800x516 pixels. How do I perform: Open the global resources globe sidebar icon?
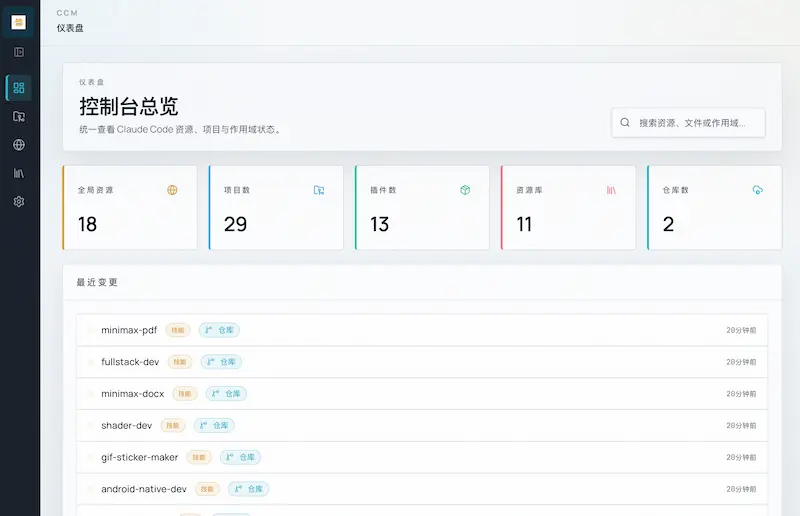[x=19, y=145]
